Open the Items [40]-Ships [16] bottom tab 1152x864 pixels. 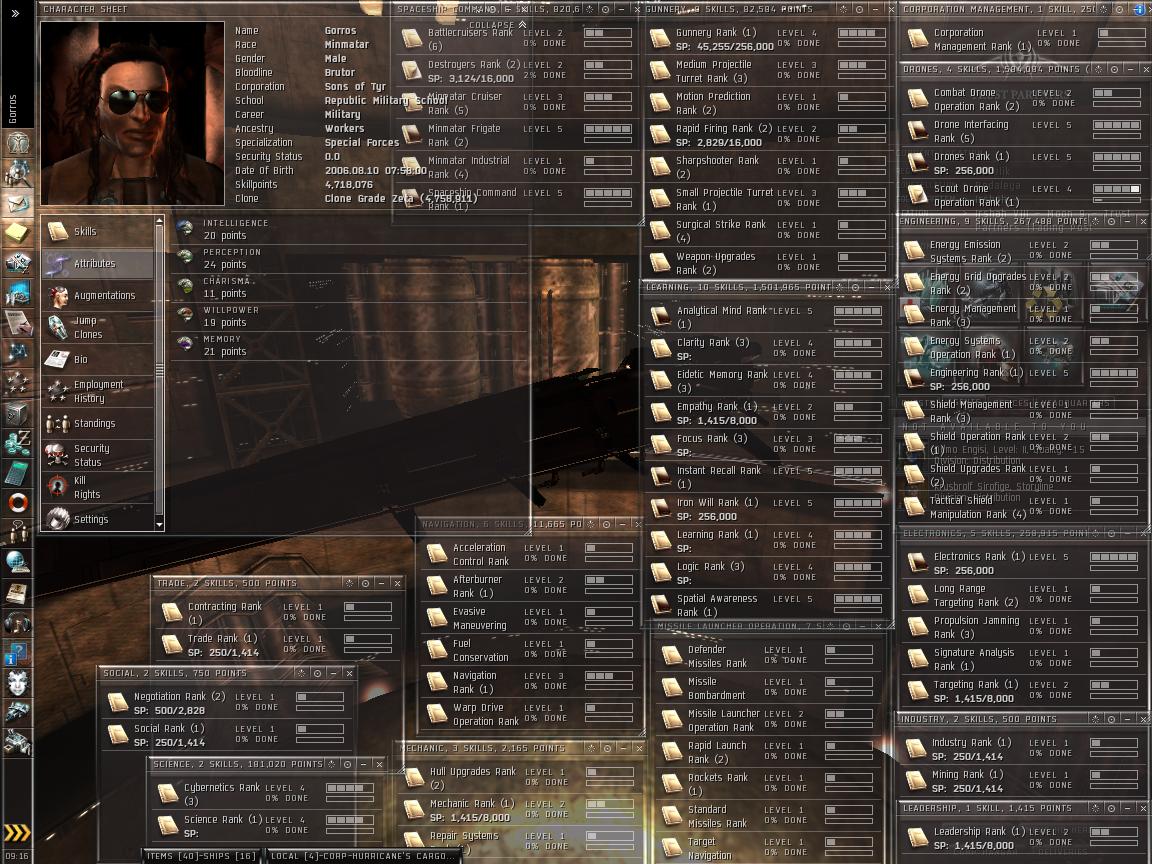tap(201, 856)
